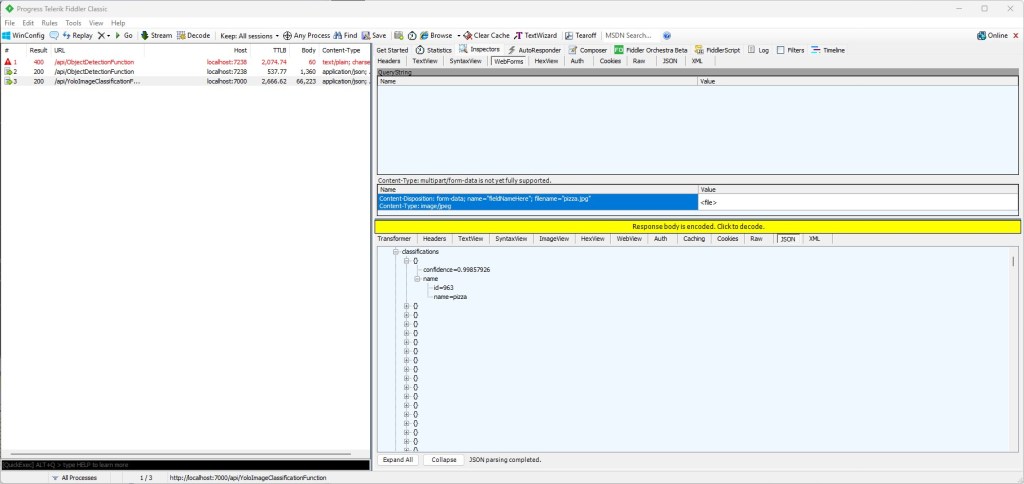Click the Save sessions icon
Screen dimensions: 1024x484
click(x=366, y=35)
